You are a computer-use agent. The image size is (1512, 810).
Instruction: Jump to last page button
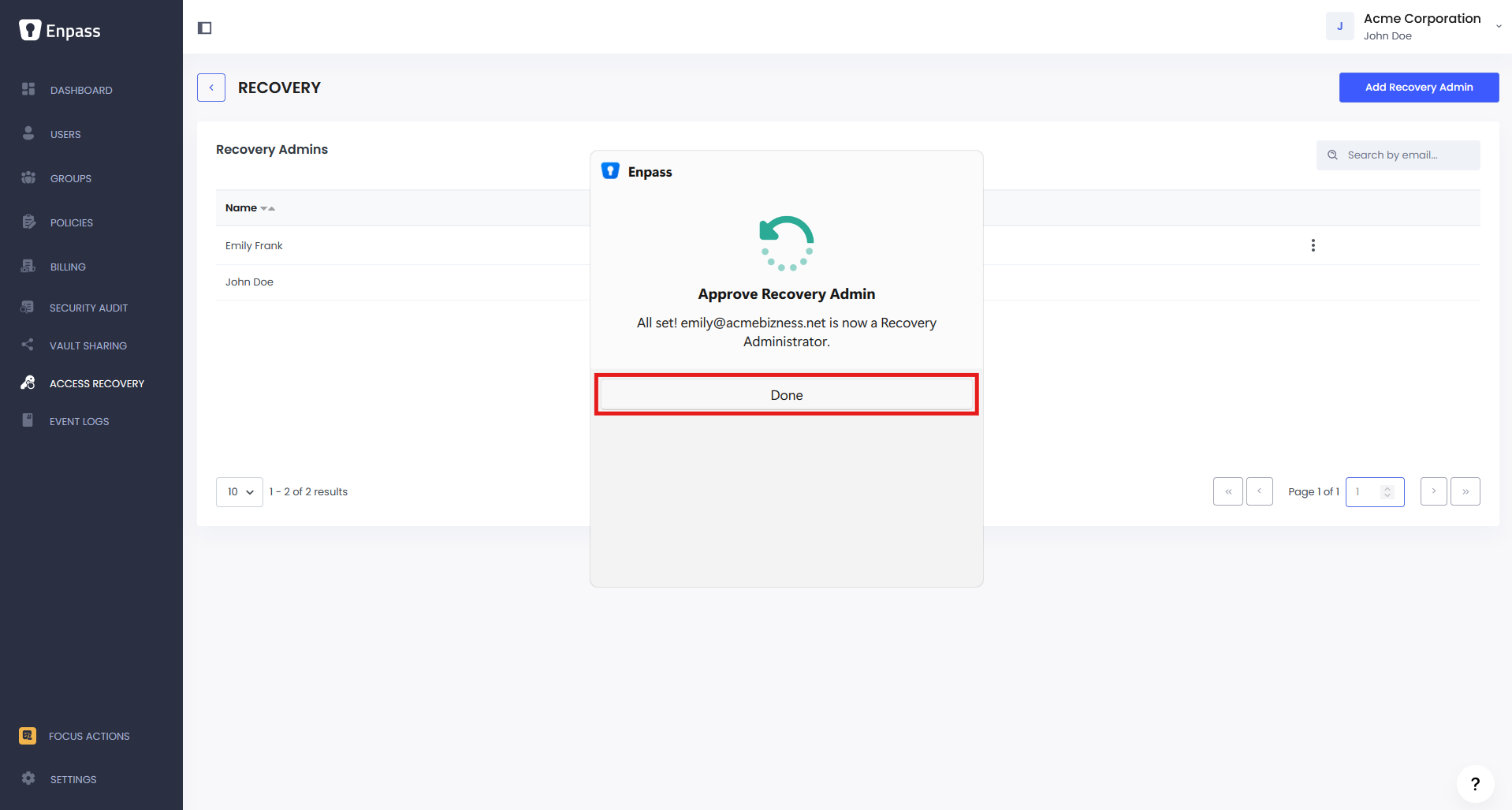[1465, 491]
